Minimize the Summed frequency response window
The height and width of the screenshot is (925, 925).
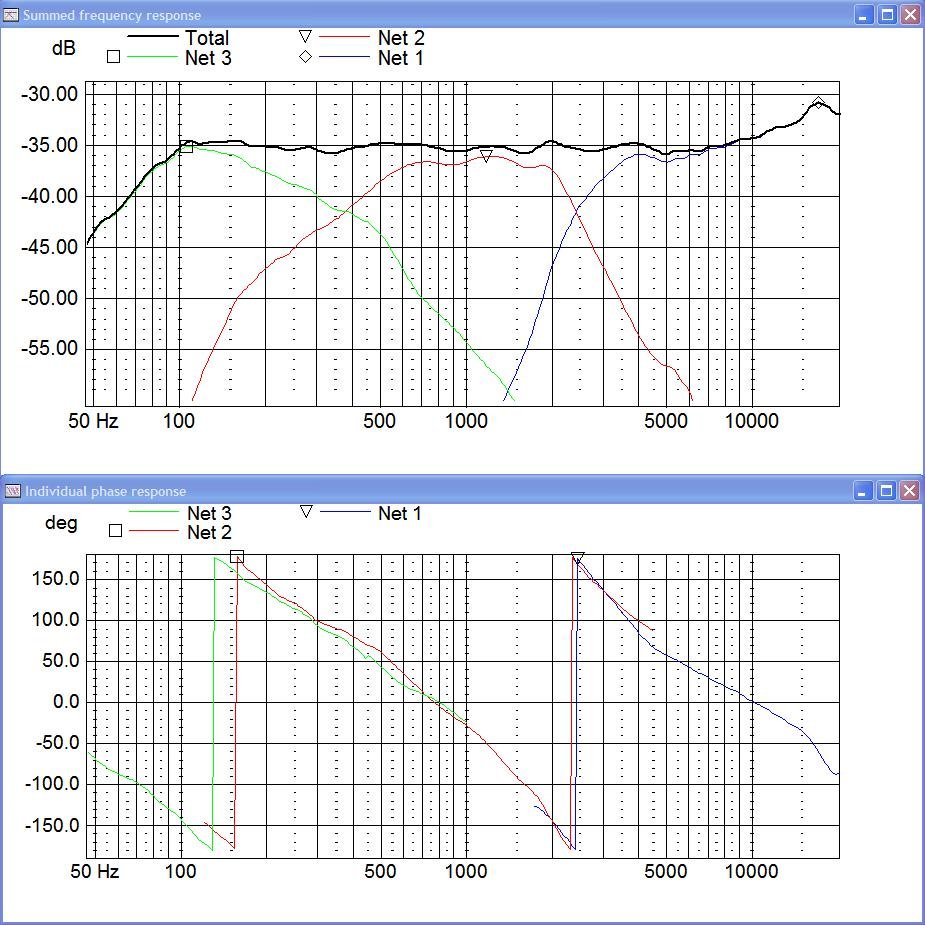point(865,15)
